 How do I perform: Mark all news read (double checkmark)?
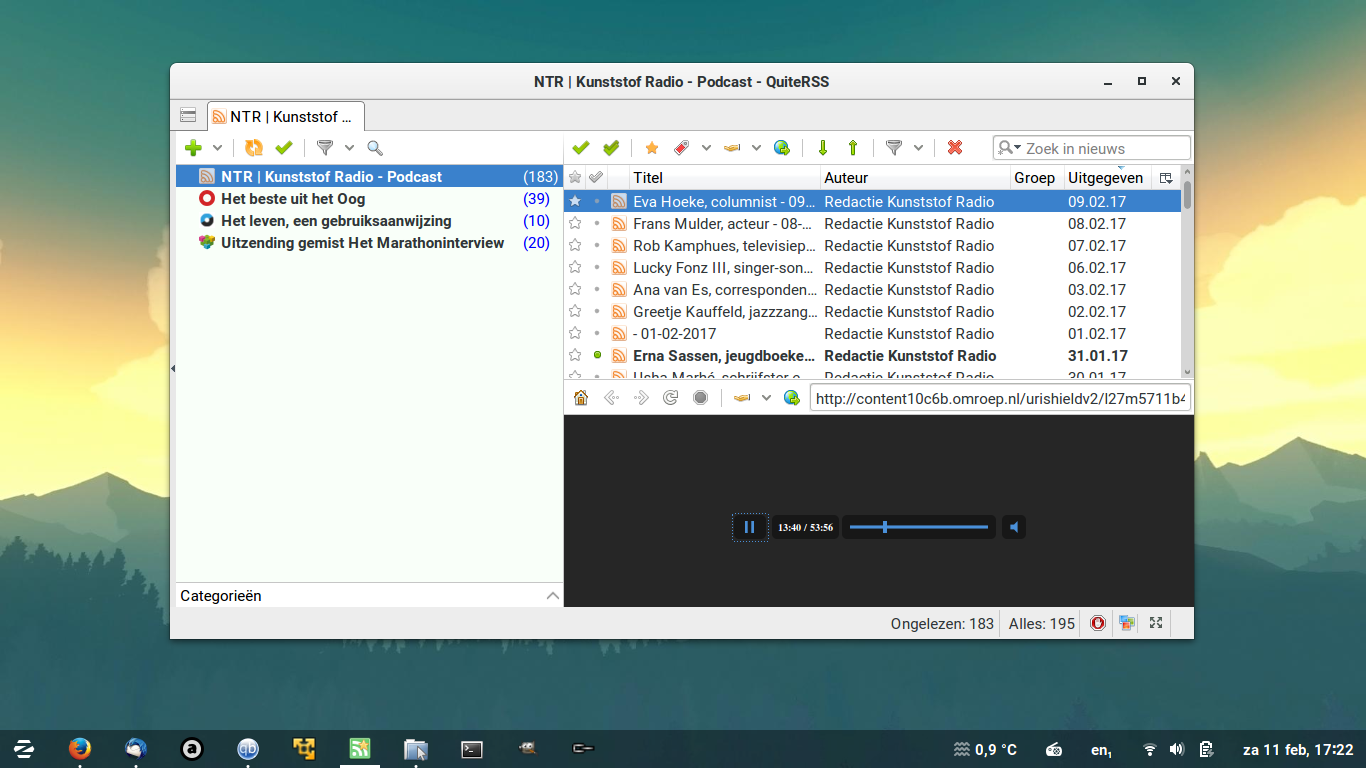pyautogui.click(x=611, y=148)
